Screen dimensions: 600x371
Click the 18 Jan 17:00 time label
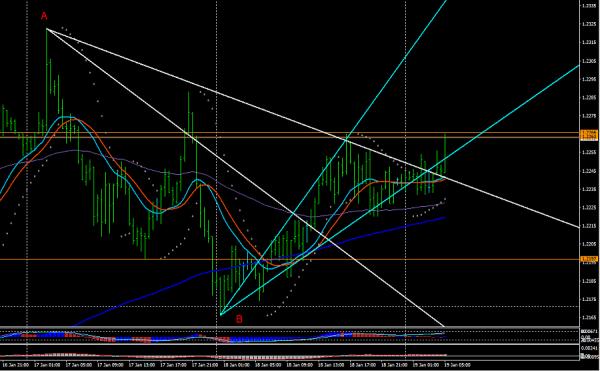(362, 365)
